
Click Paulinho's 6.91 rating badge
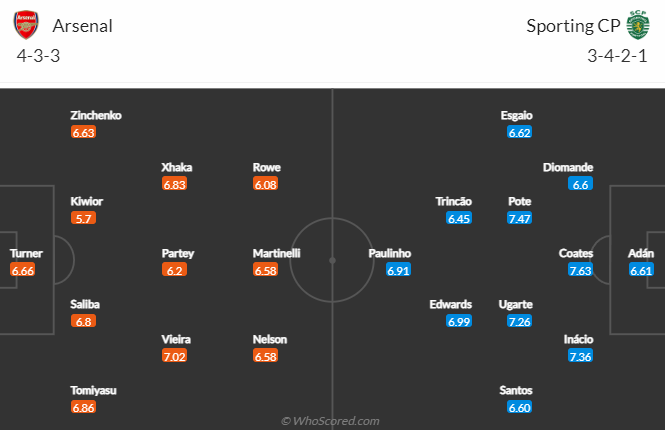click(400, 270)
